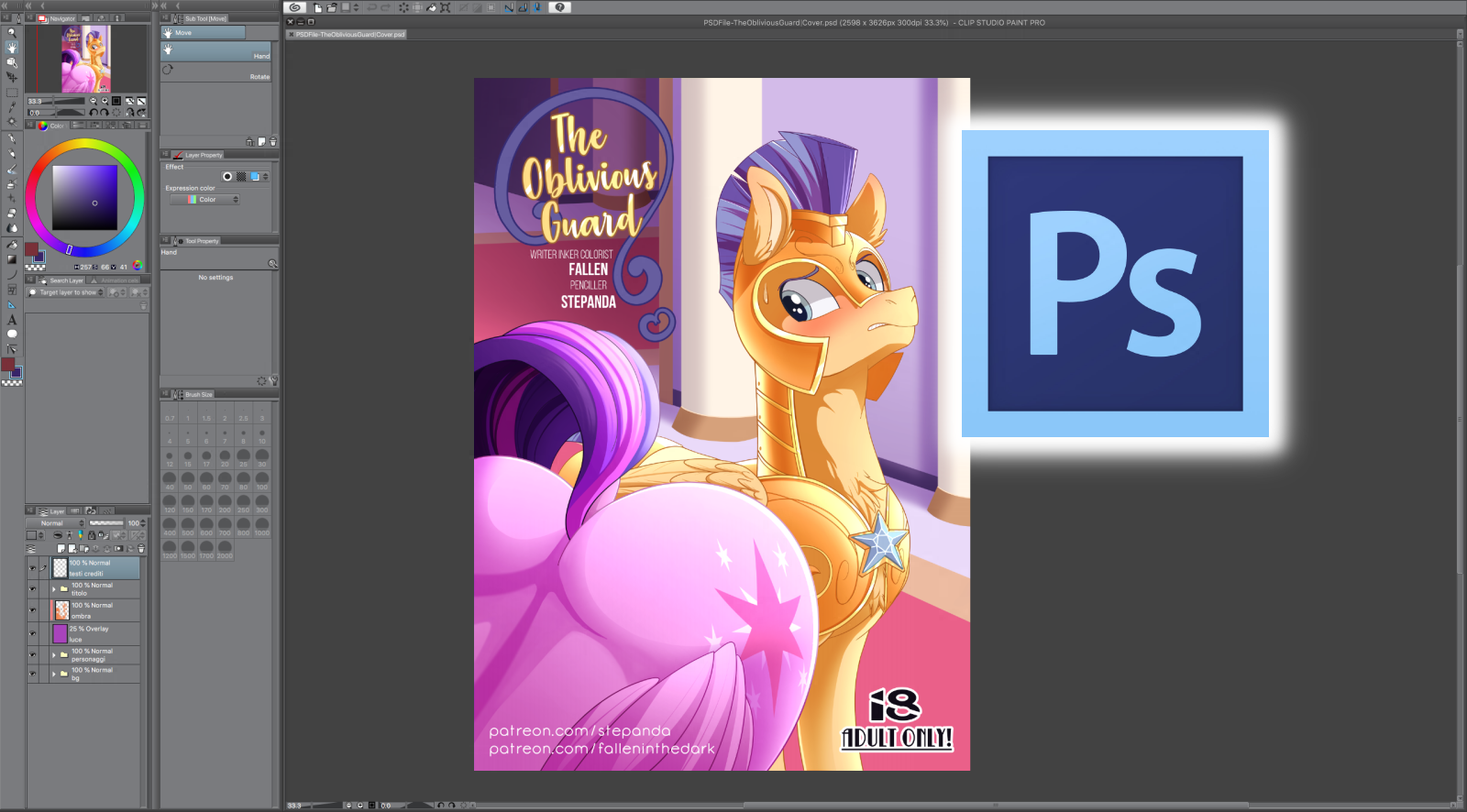Hide the testi crediti layer
This screenshot has height=812, width=1467.
pos(32,568)
